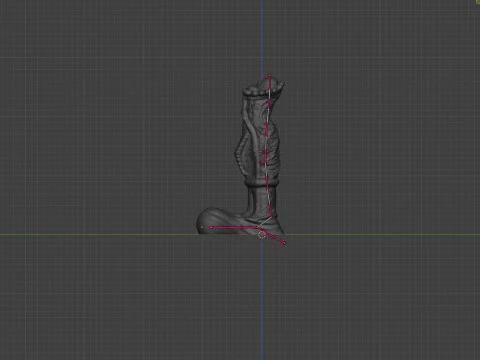
Task: Click the 3D cursor at the world origin
Action: coord(262,235)
